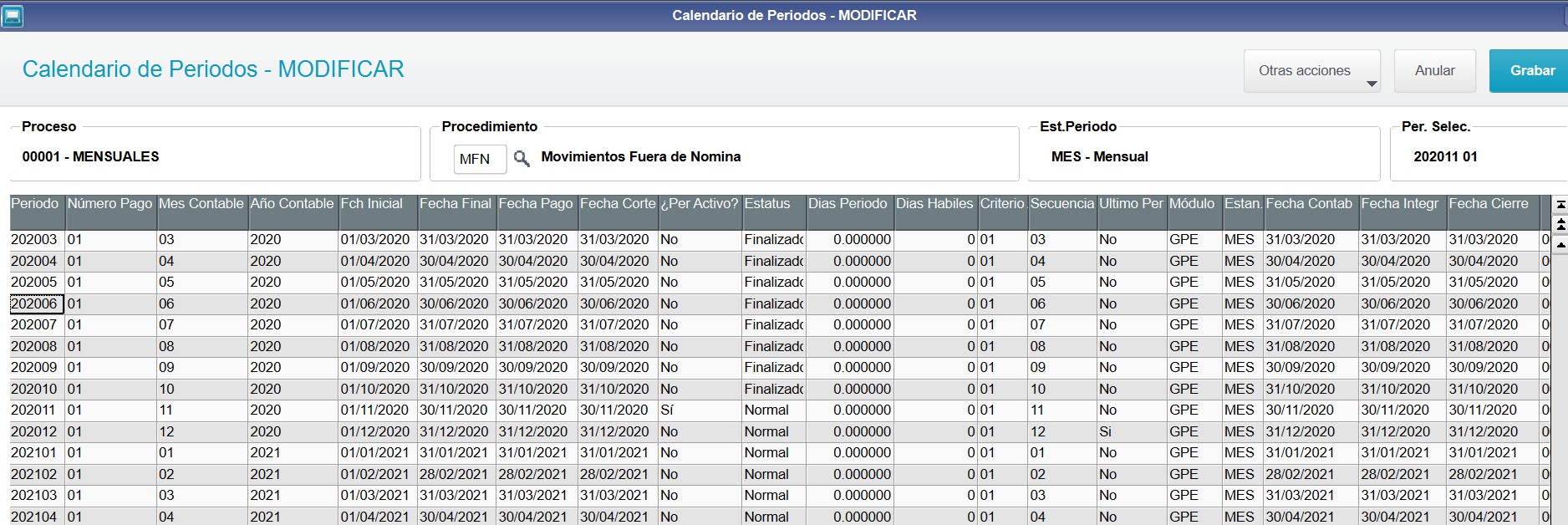Click Finalizado status in row 202003

[773, 240]
